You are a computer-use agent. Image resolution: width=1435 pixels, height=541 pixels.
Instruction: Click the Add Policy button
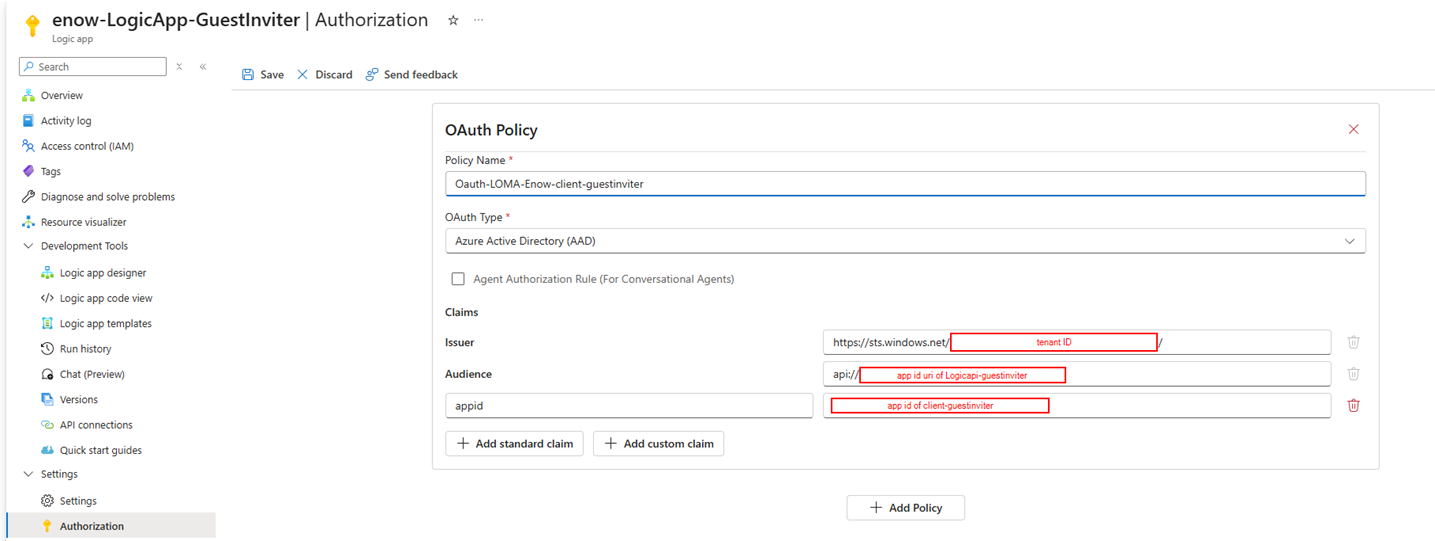[x=905, y=508]
